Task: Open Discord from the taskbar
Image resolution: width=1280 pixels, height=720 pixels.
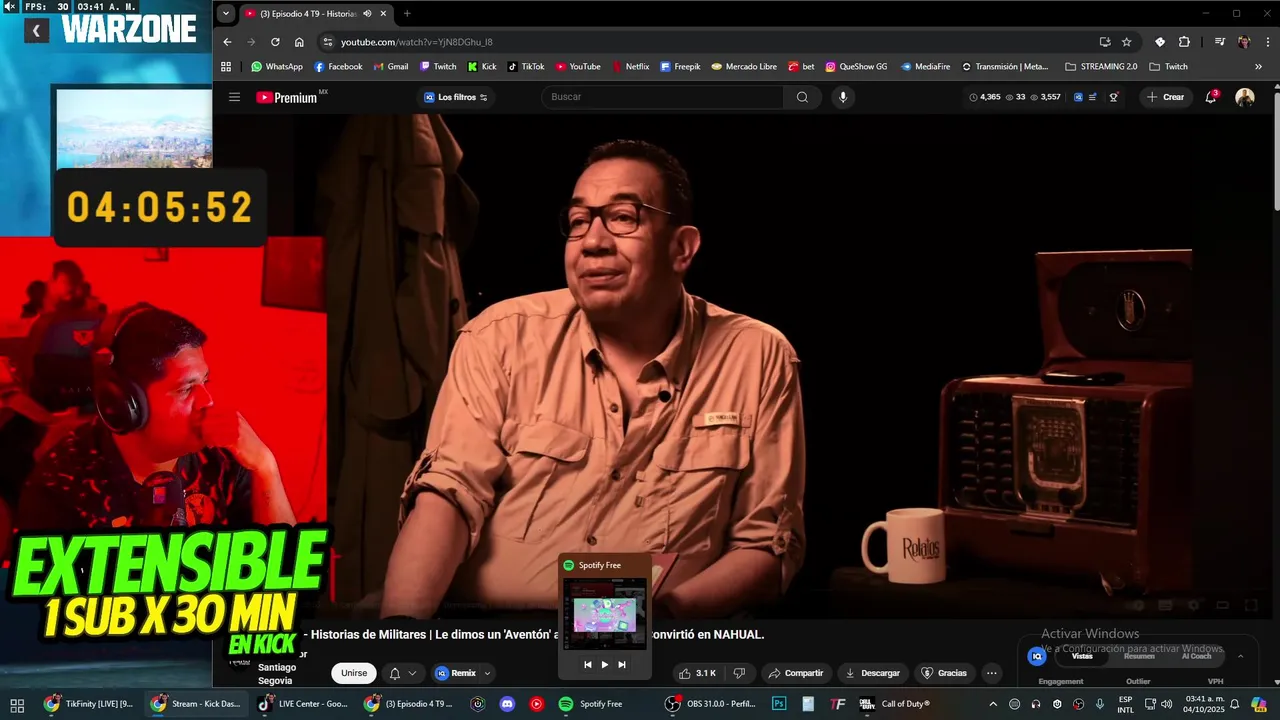Action: pyautogui.click(x=507, y=704)
